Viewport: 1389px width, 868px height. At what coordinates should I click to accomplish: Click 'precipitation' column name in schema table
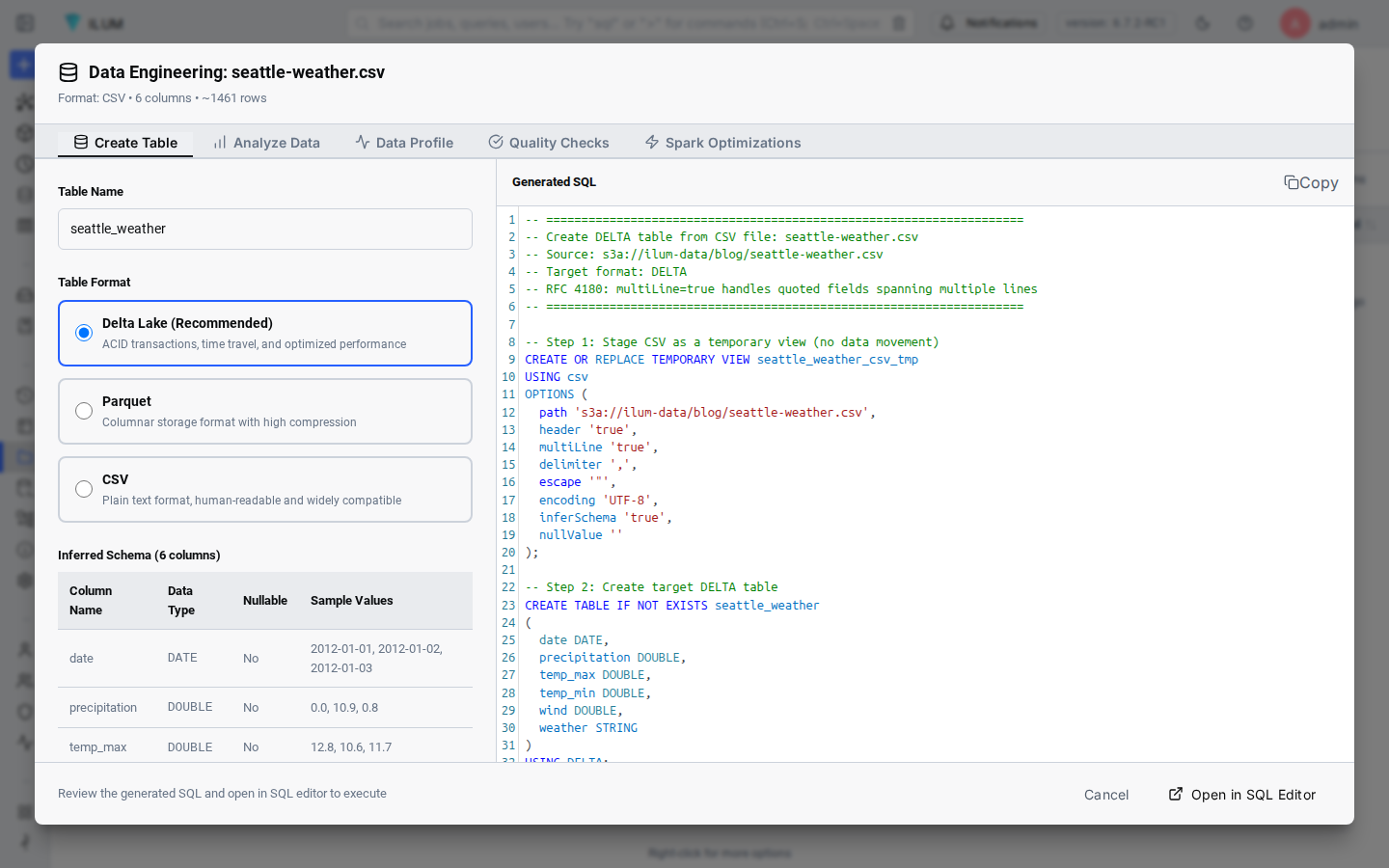pos(103,708)
